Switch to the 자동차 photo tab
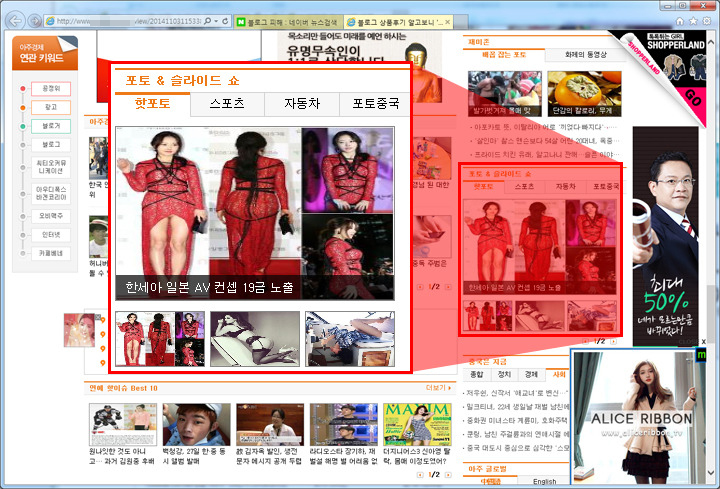The image size is (720, 489). coord(302,103)
